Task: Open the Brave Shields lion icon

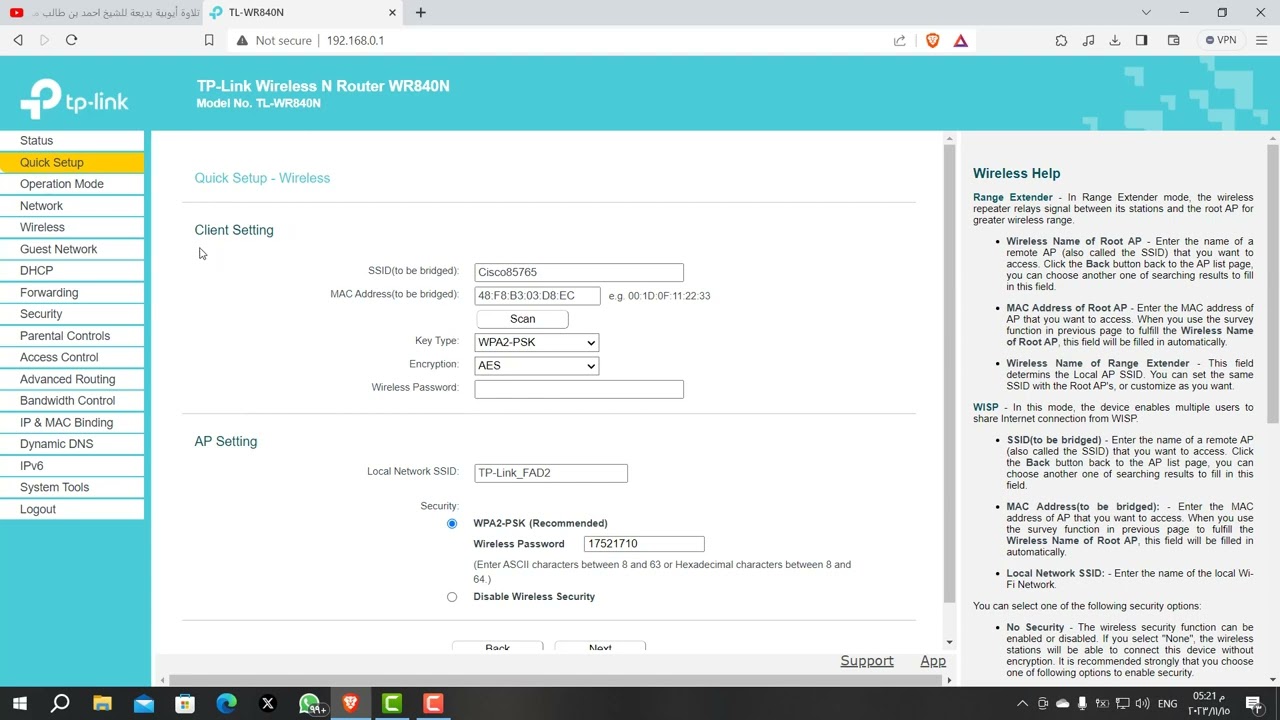Action: (933, 40)
